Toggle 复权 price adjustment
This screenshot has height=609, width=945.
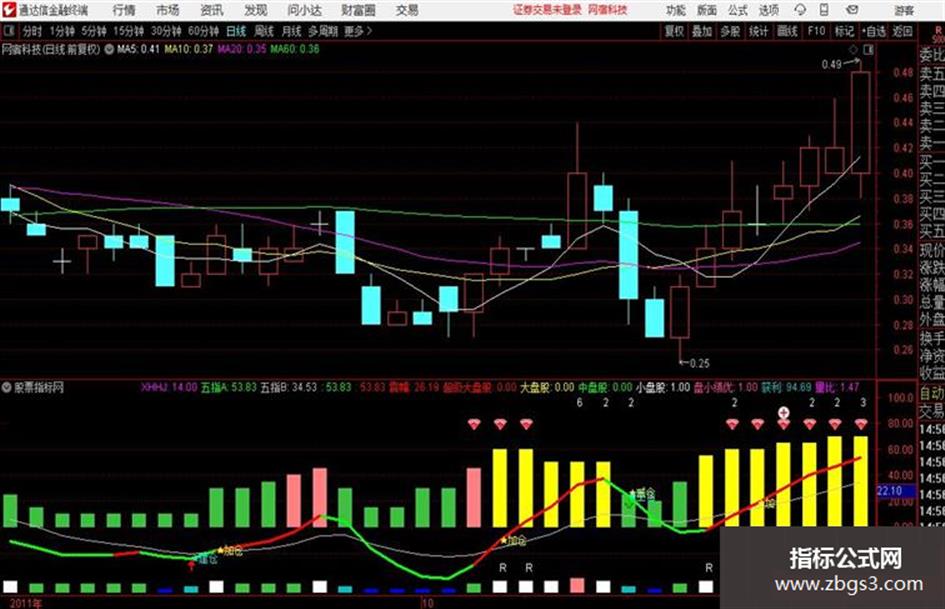(x=674, y=31)
